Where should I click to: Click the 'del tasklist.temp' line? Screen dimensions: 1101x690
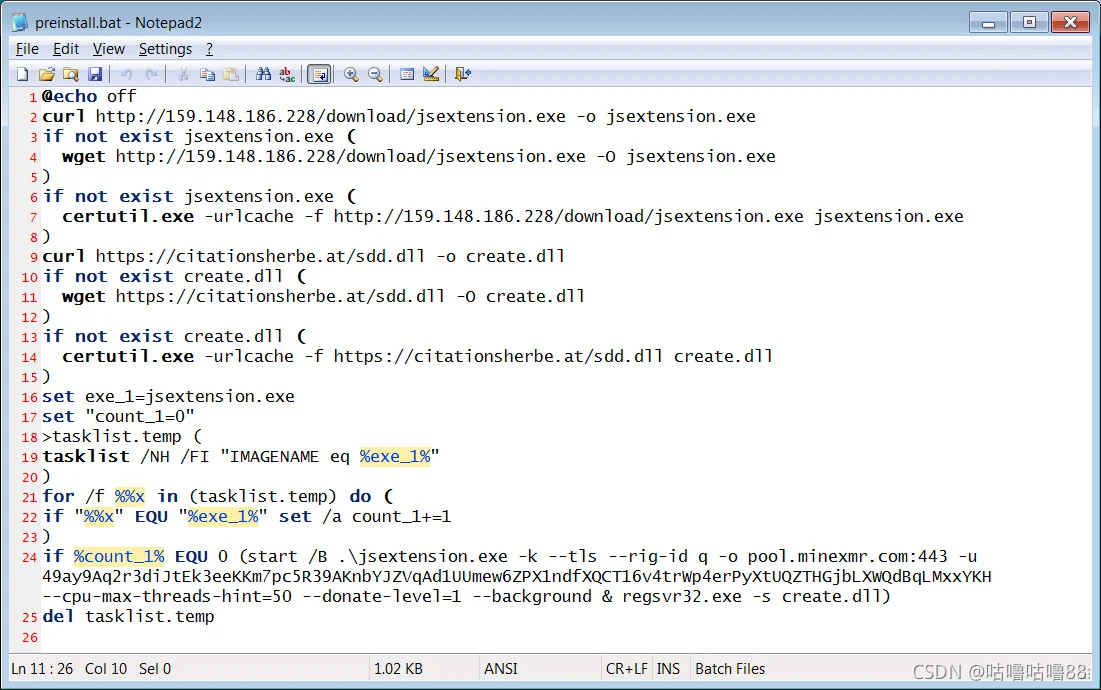(x=128, y=617)
